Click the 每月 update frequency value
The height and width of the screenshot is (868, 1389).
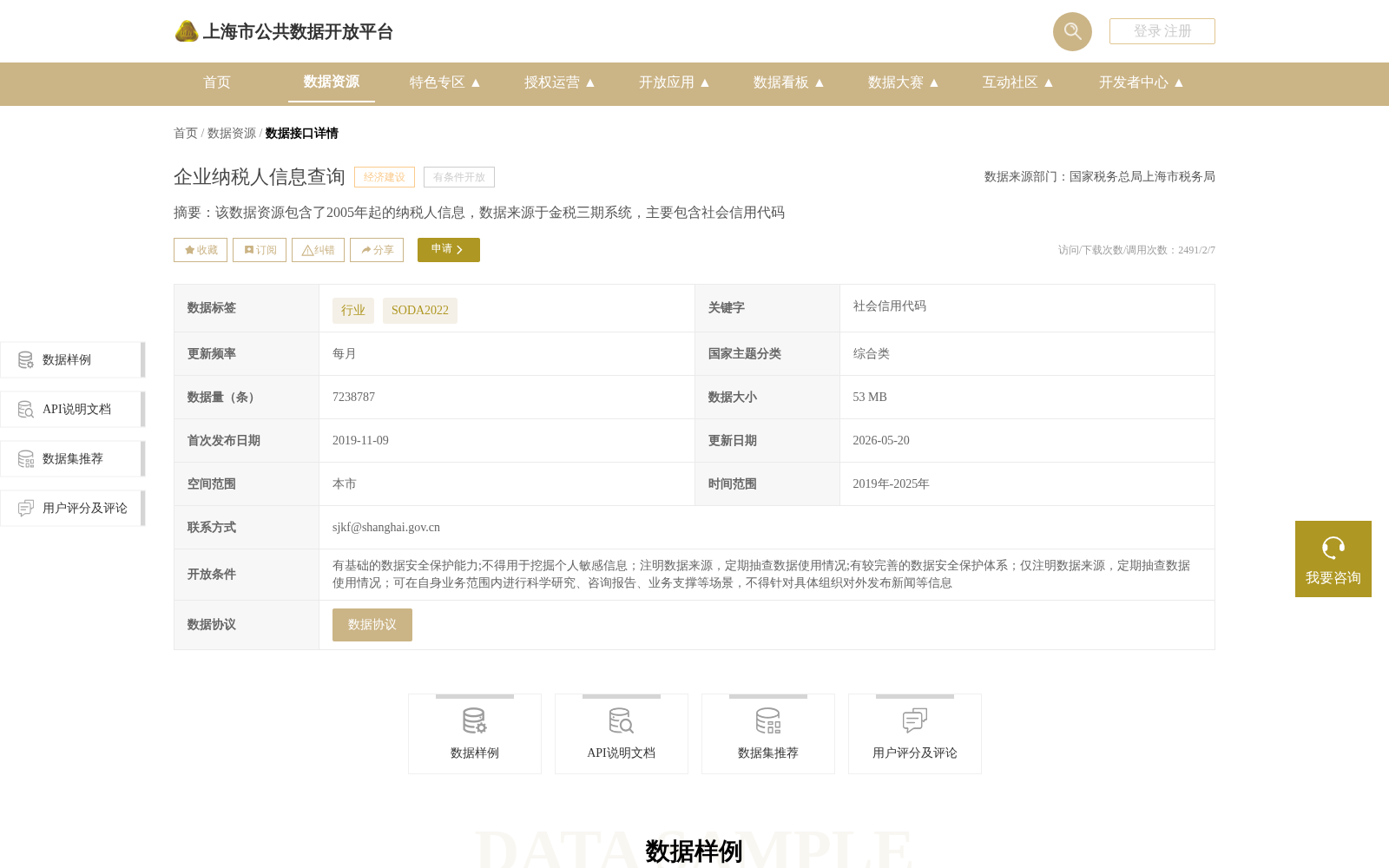point(345,354)
